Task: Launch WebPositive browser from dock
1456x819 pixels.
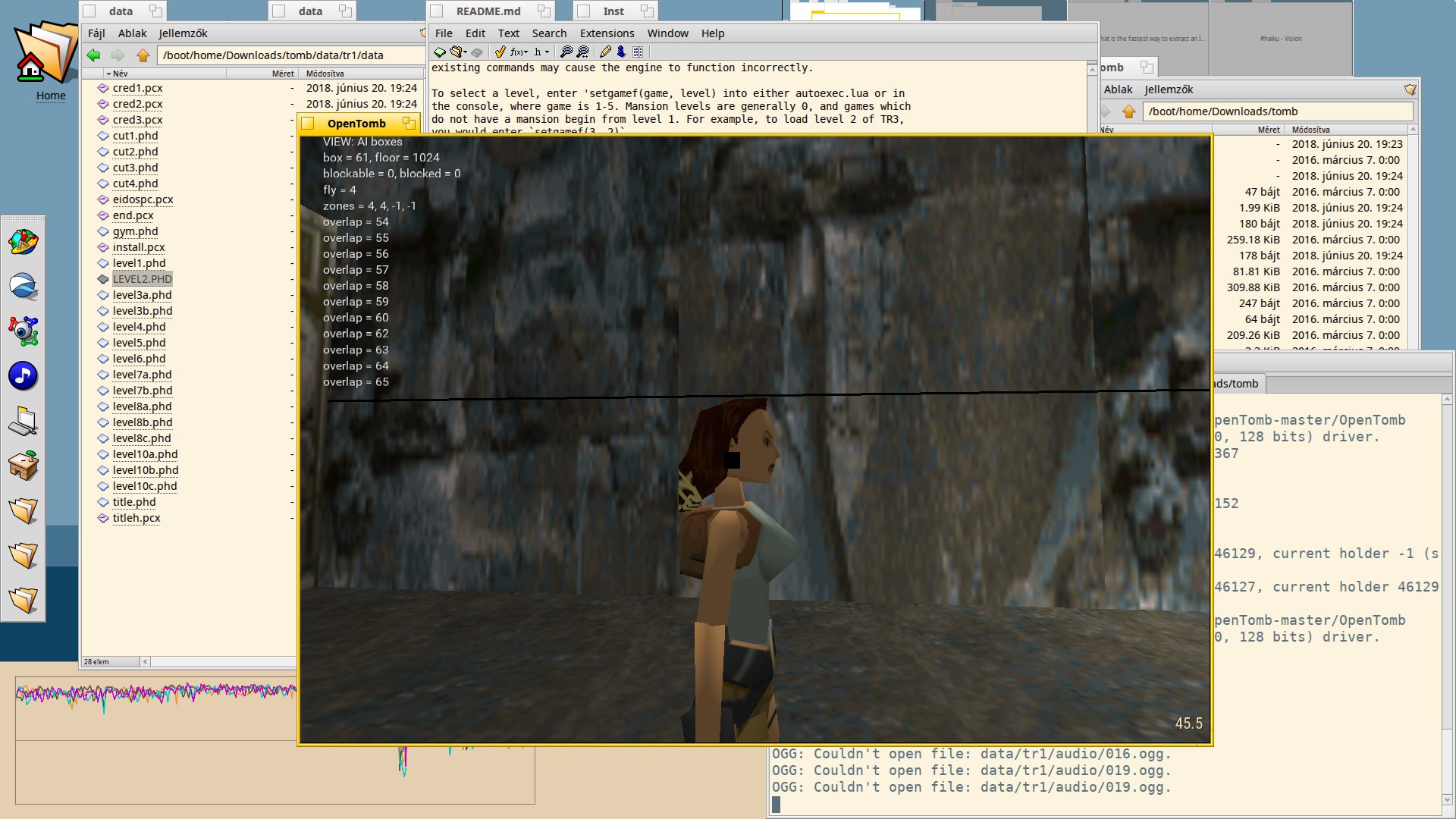Action: 24,287
